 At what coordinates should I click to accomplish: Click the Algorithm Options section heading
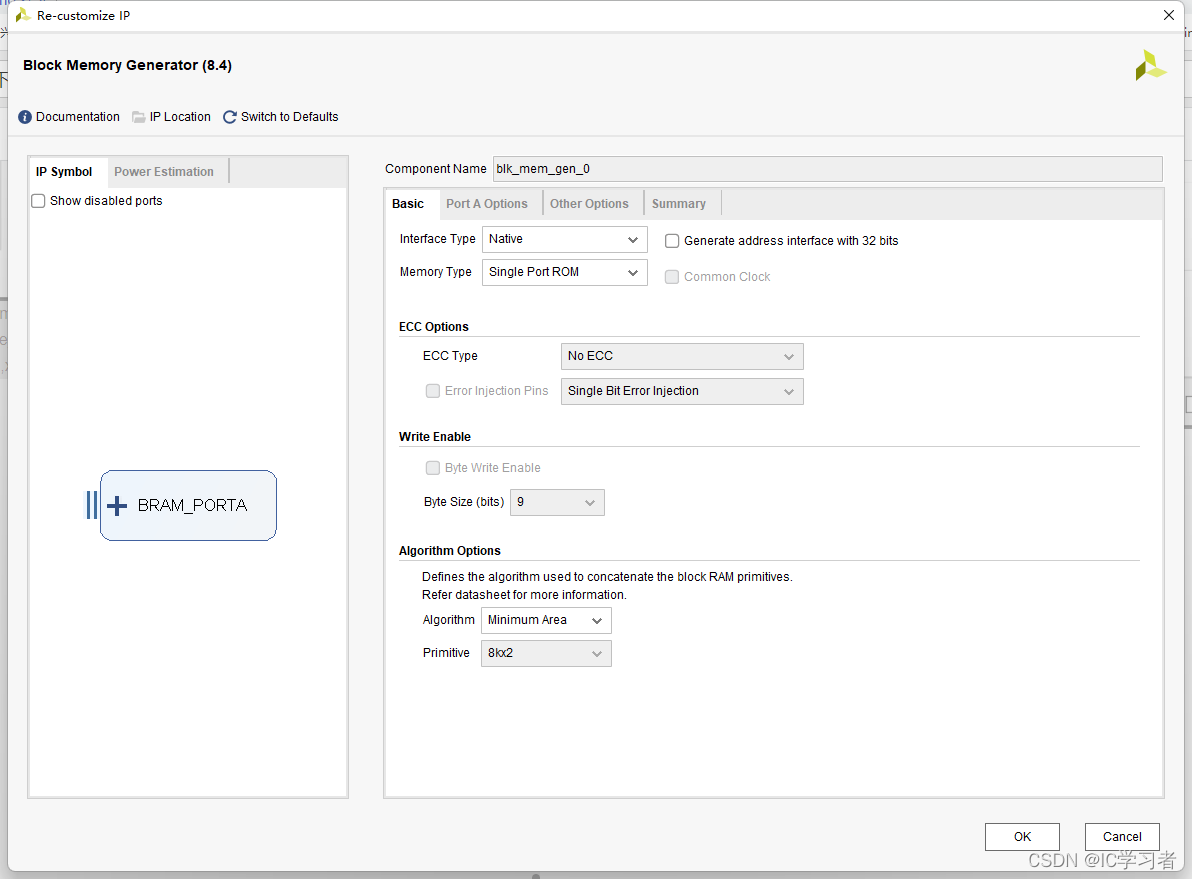click(x=450, y=551)
